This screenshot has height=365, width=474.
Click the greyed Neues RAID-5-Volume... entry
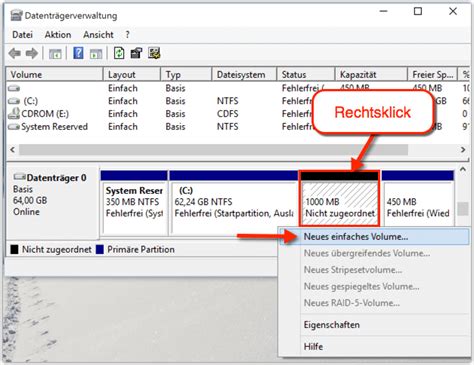(x=373, y=303)
